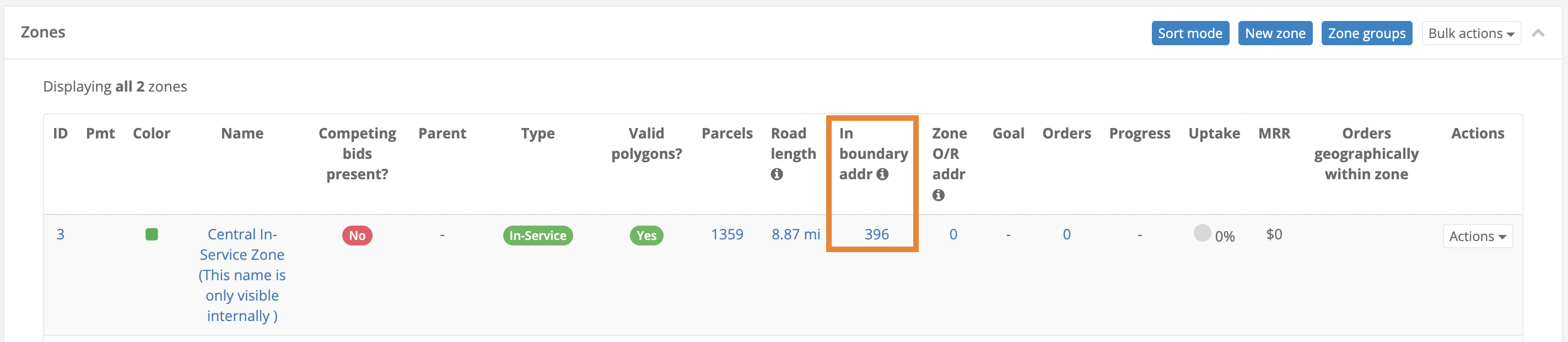The width and height of the screenshot is (1568, 342).
Task: Click the Zone O/R addr value 0
Action: point(952,234)
